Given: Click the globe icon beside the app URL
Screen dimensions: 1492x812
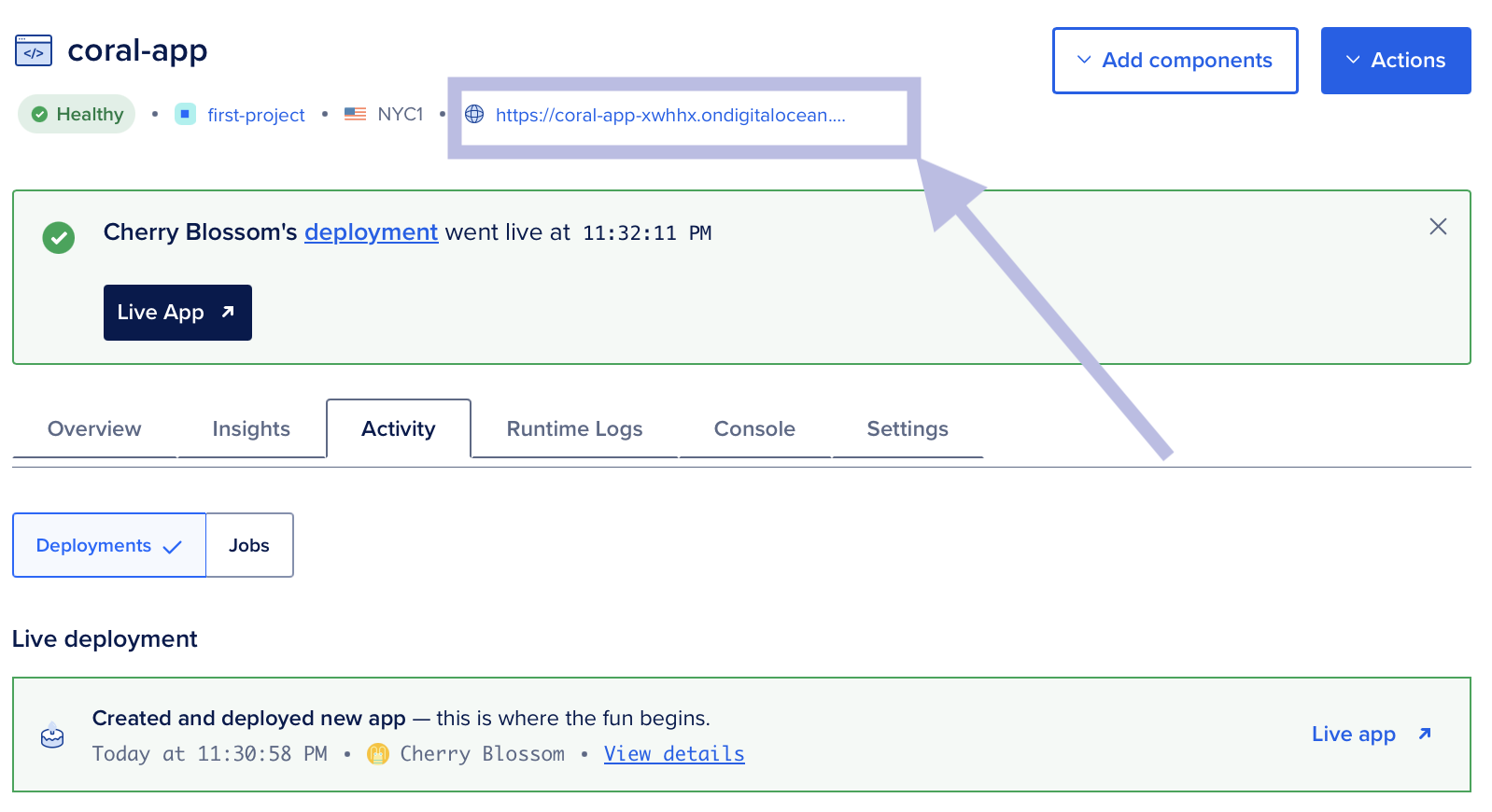Looking at the screenshot, I should tap(474, 114).
